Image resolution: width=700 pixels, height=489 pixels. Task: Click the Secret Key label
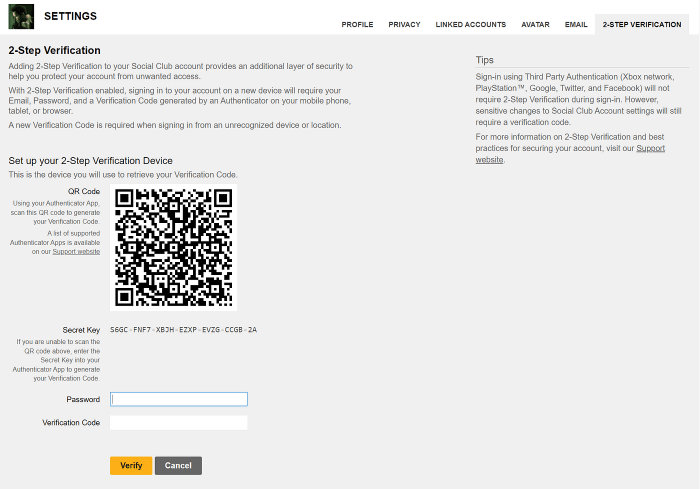click(81, 330)
